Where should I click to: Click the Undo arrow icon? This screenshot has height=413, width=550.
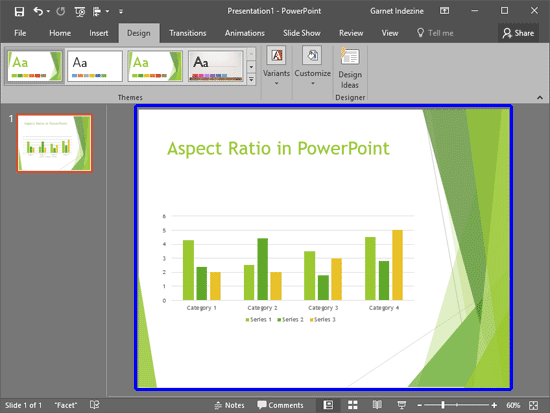tap(38, 12)
